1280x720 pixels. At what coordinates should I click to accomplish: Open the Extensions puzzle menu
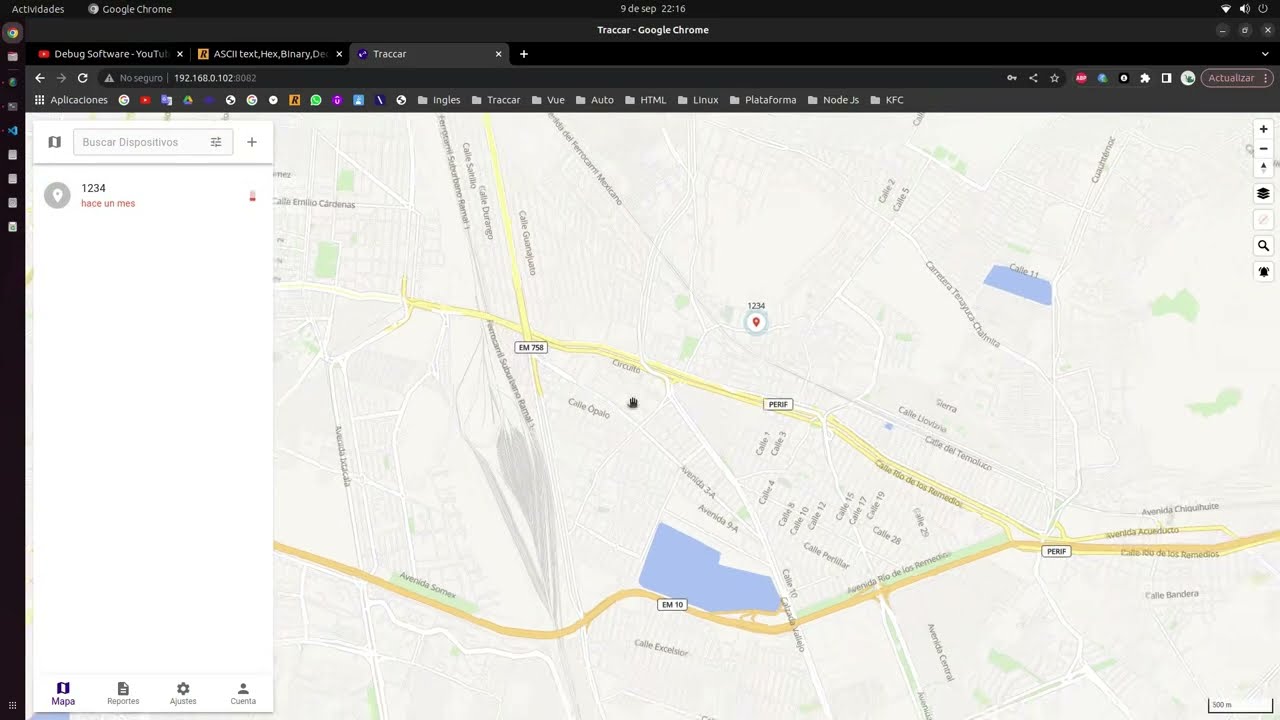pos(1145,78)
